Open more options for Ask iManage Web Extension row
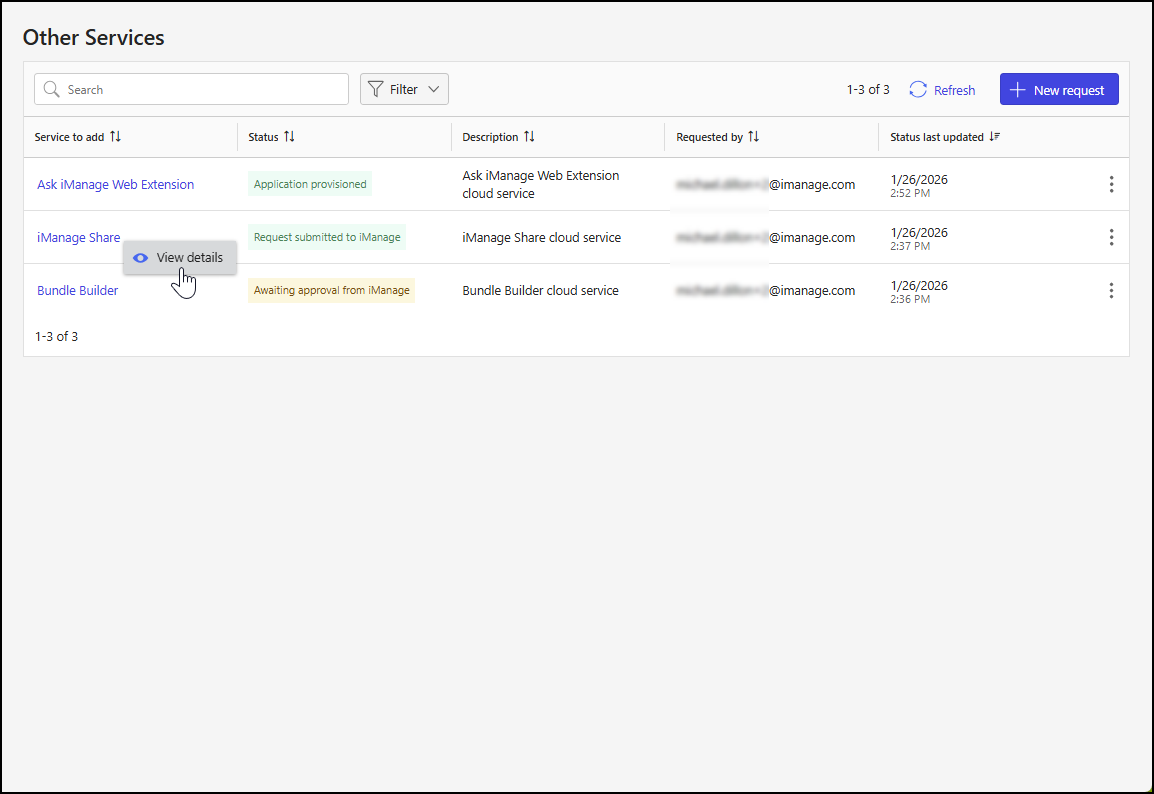This screenshot has width=1154, height=794. (x=1111, y=185)
